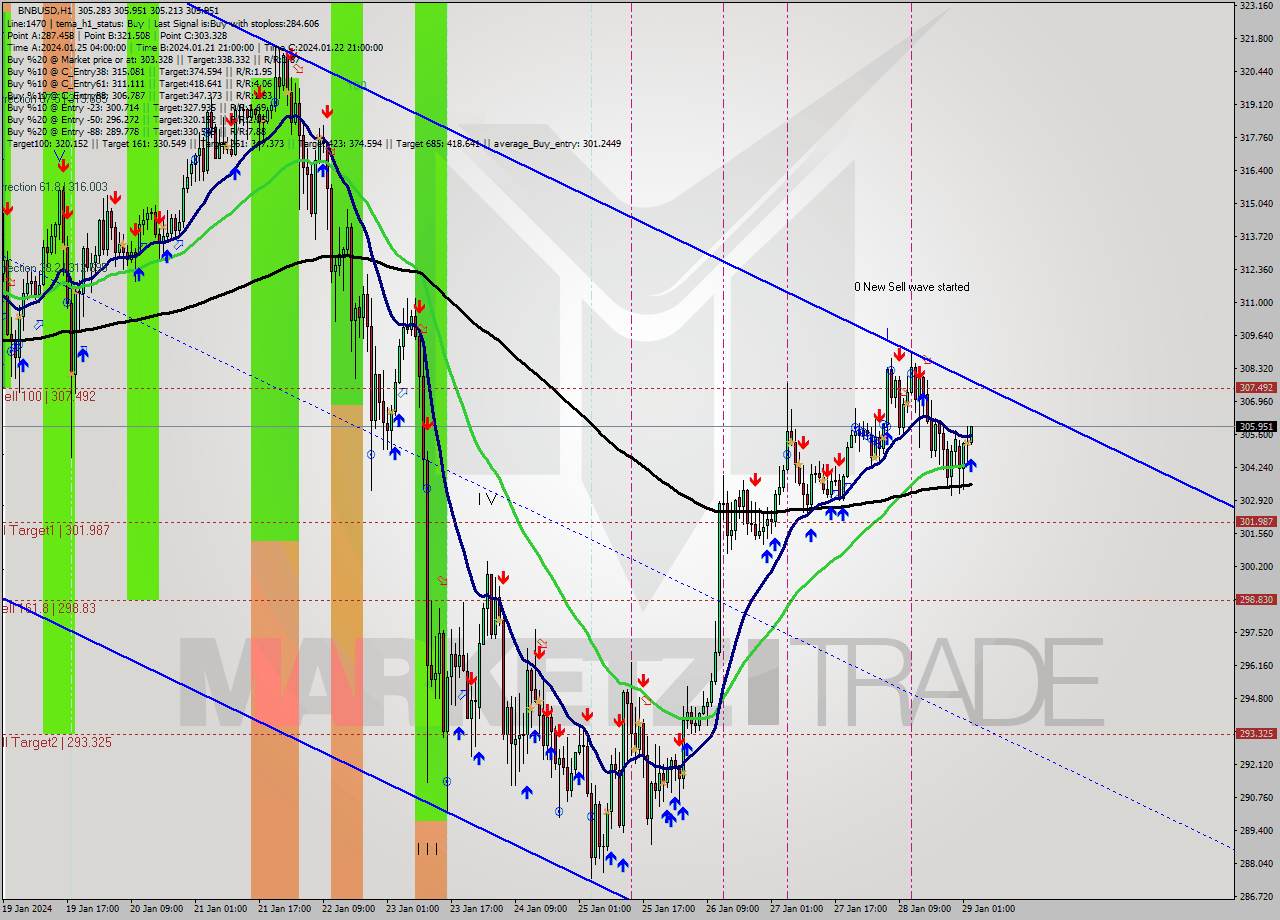Click the 'I V' wave label
The height and width of the screenshot is (920, 1280).
tap(487, 498)
